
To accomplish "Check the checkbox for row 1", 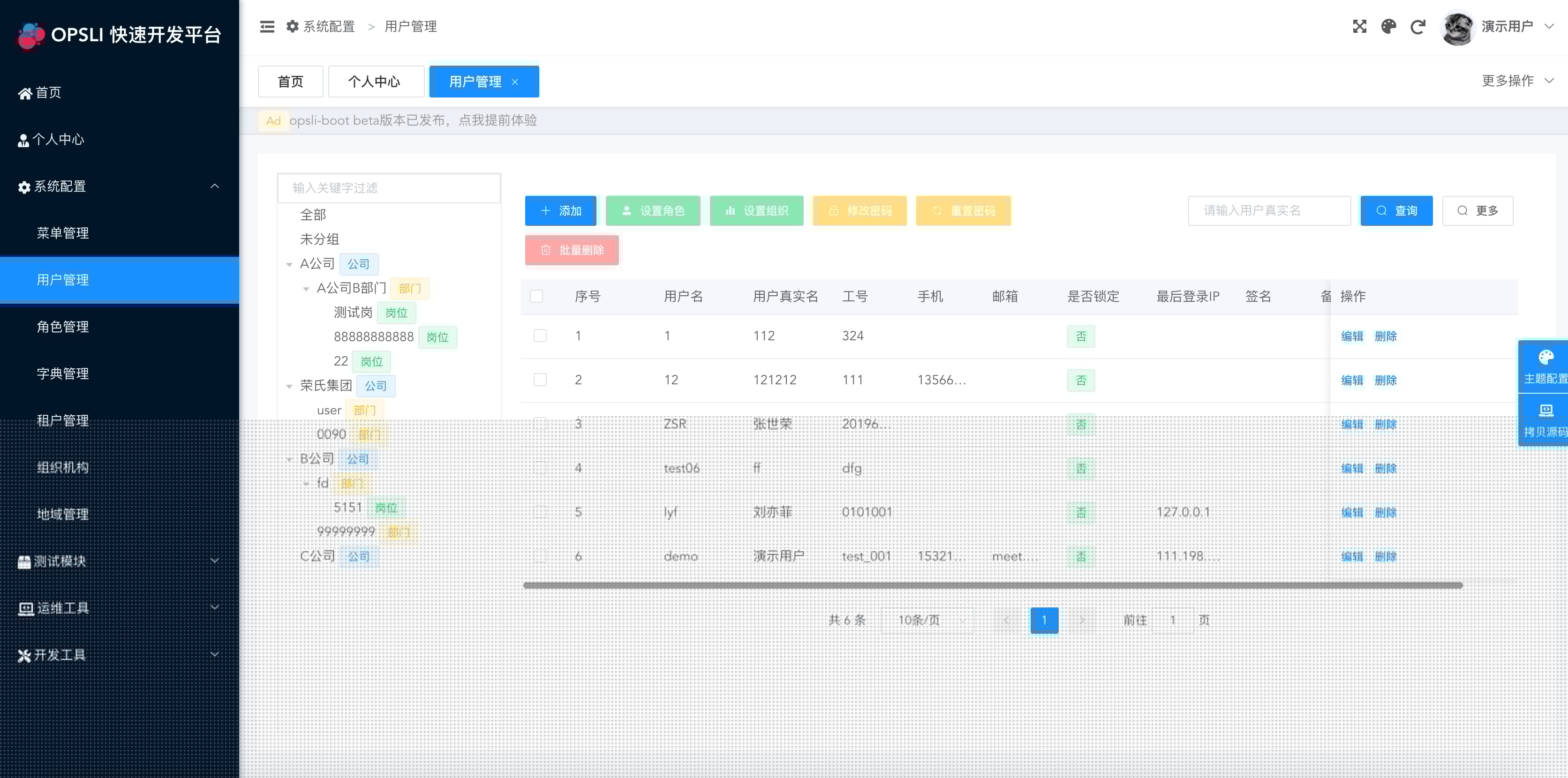I will 540,336.
